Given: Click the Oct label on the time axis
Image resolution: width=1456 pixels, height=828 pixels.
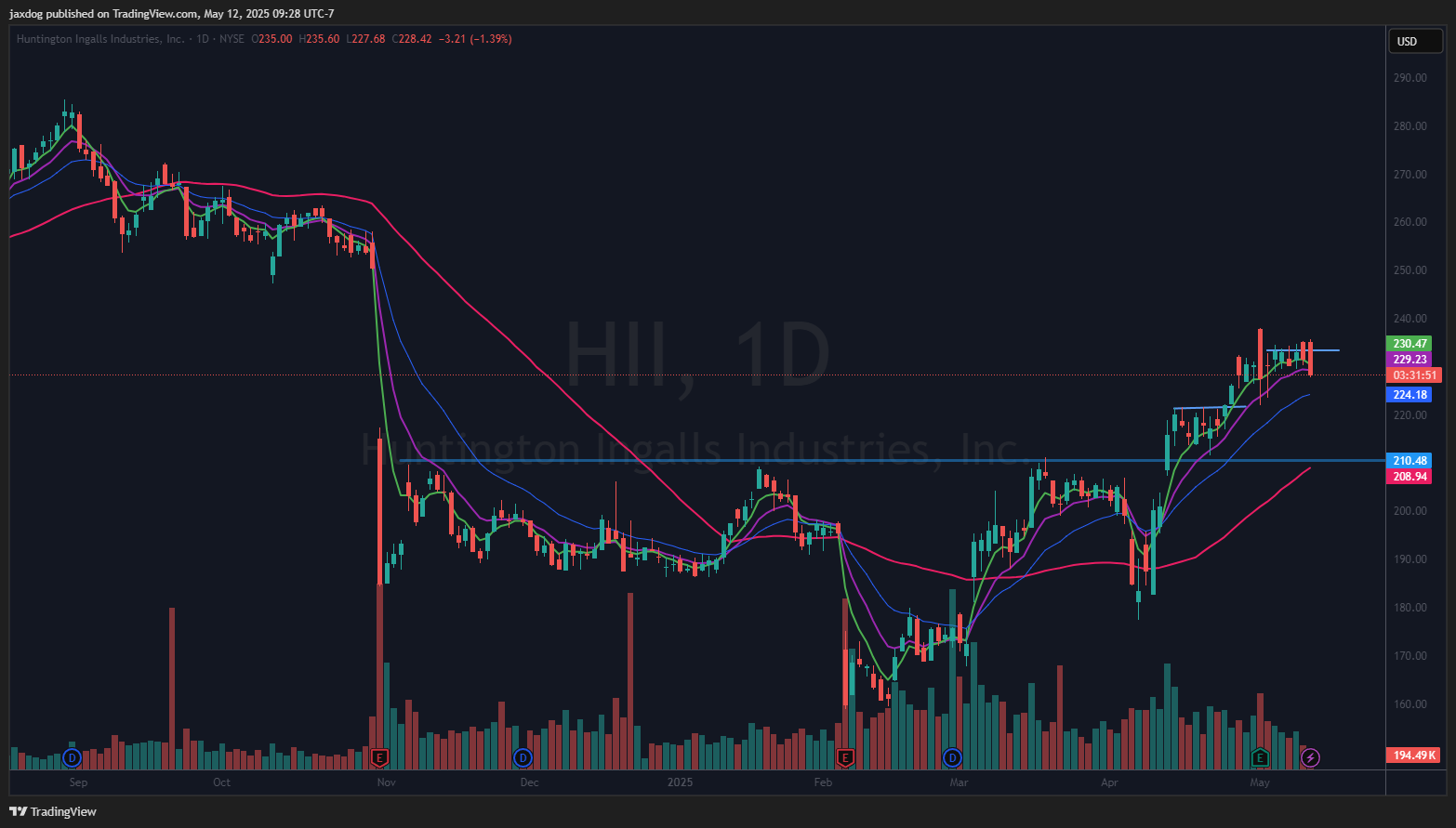Looking at the screenshot, I should tap(221, 782).
